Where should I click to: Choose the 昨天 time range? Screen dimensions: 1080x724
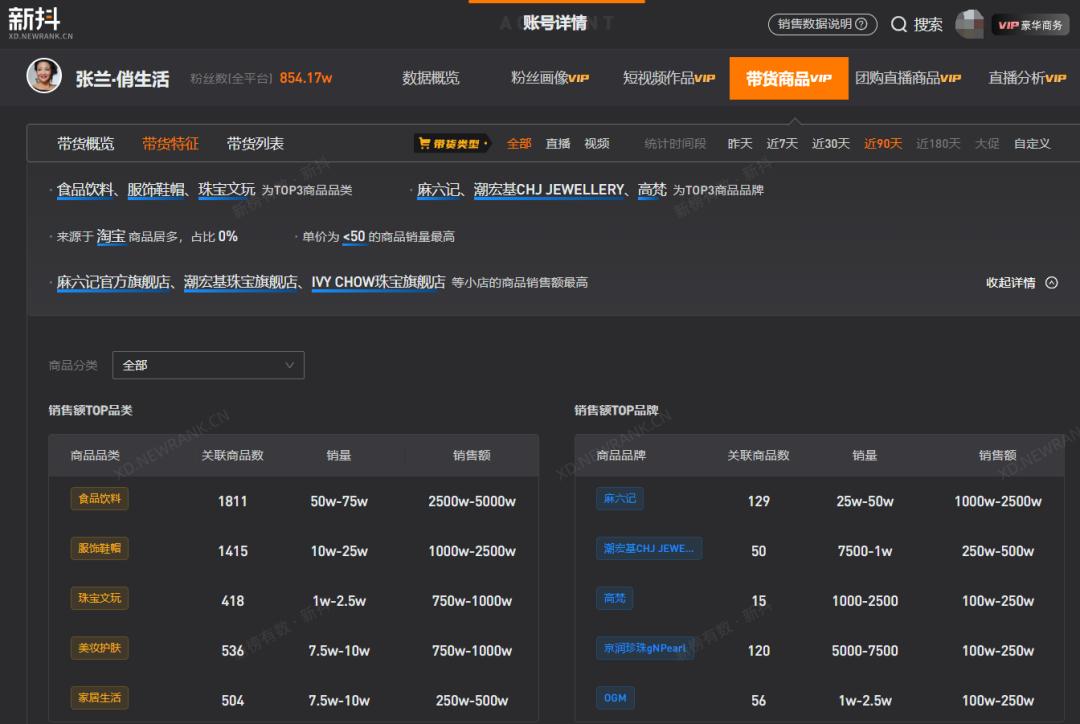pos(740,143)
